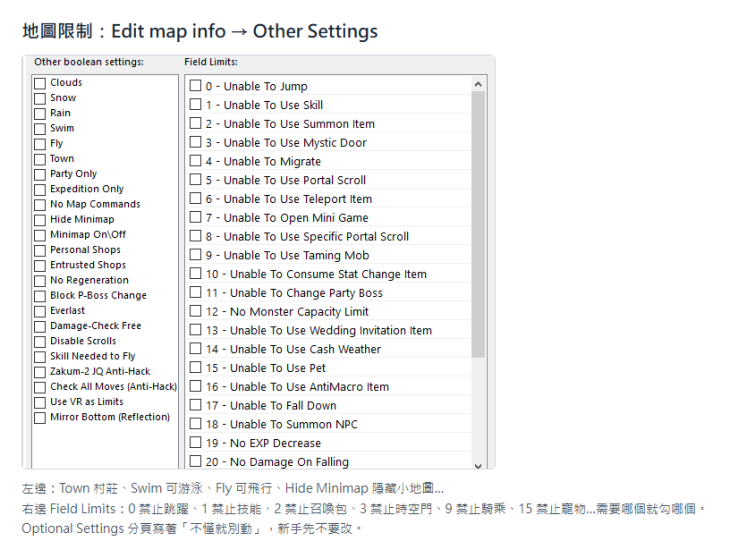Toggle 4 - Unable To Migrate

pyautogui.click(x=196, y=161)
